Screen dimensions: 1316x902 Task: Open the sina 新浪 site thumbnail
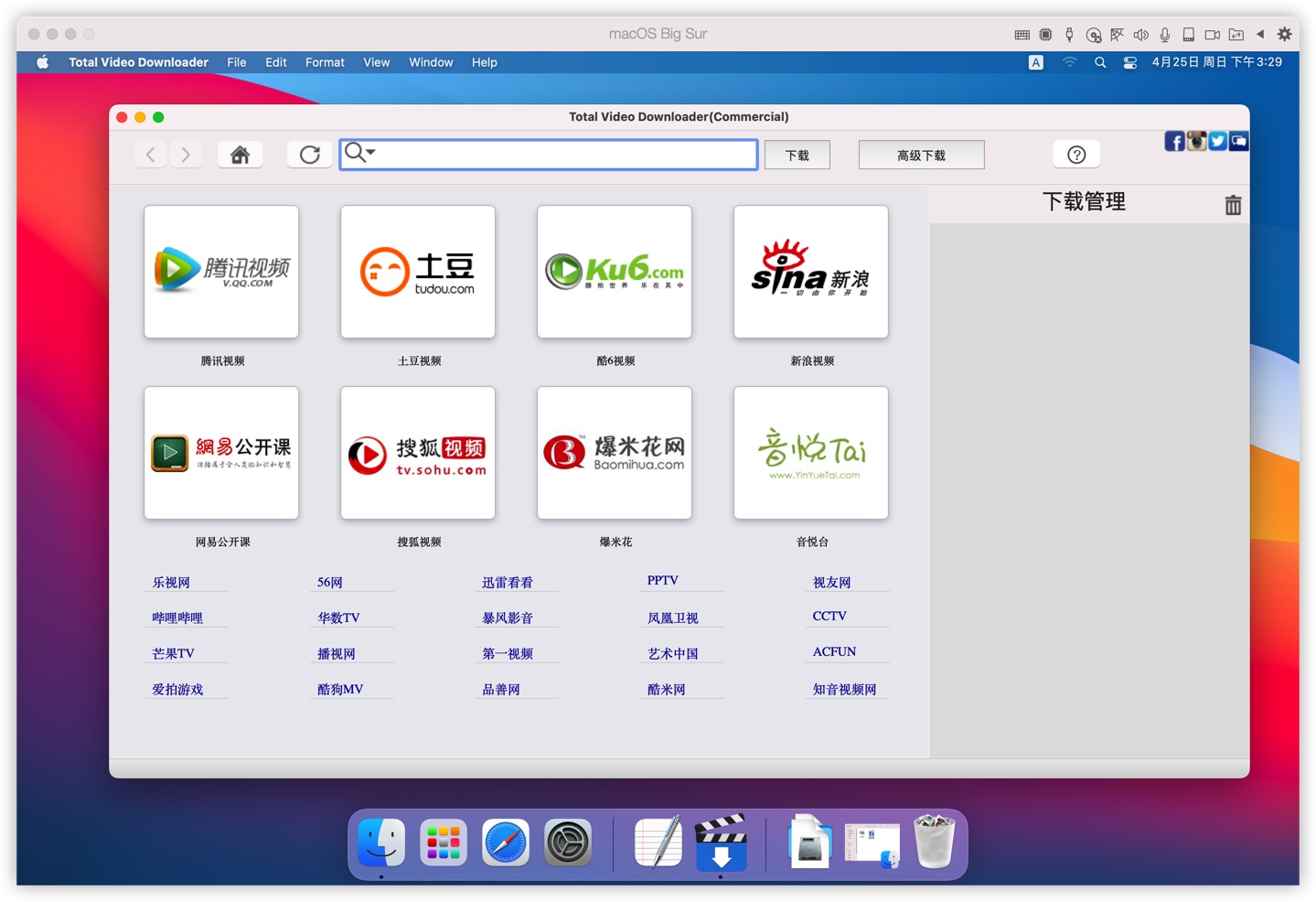tap(811, 272)
